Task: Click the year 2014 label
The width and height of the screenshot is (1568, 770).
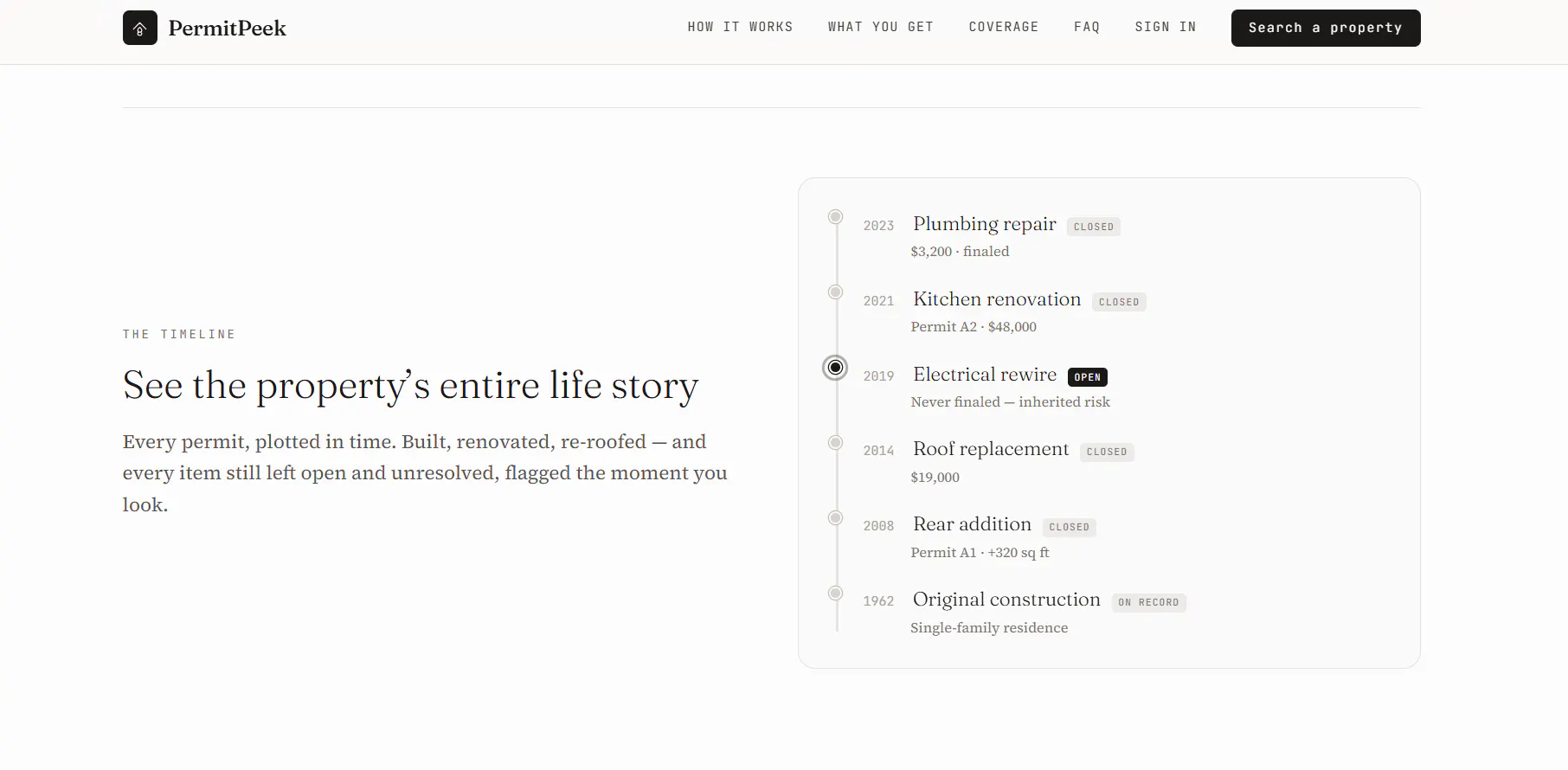Action: [878, 451]
